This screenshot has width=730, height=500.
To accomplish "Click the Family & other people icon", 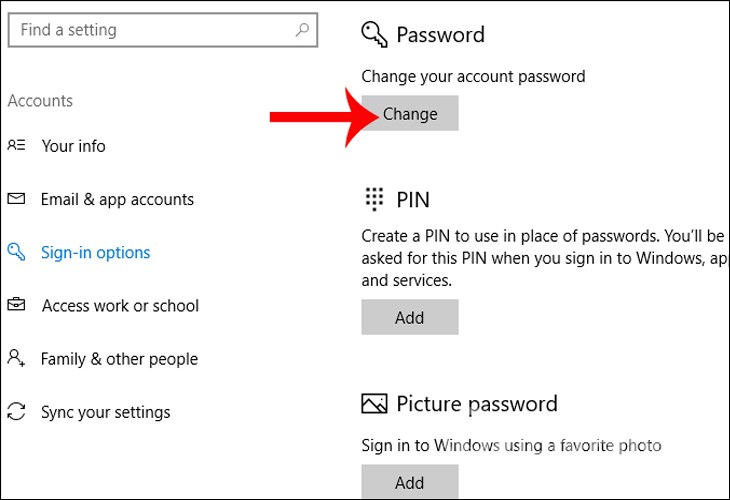I will click(16, 358).
